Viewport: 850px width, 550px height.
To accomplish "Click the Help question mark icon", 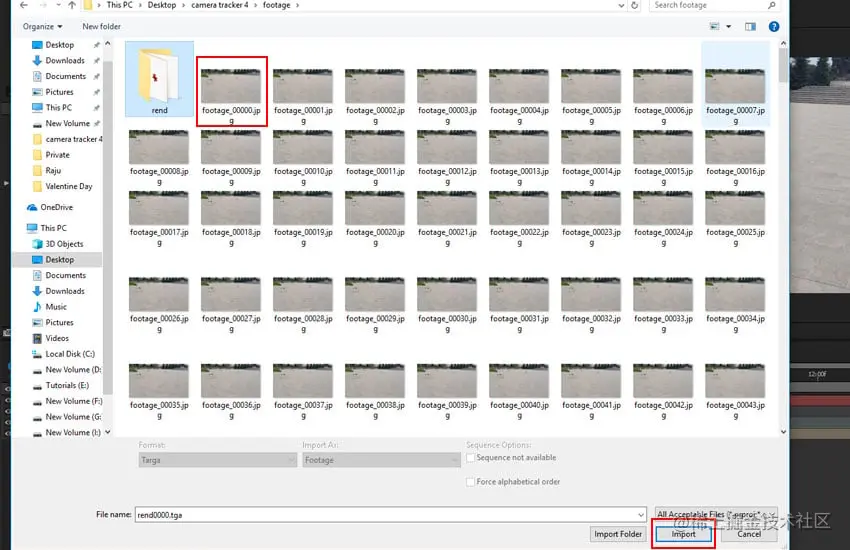I will pyautogui.click(x=774, y=27).
